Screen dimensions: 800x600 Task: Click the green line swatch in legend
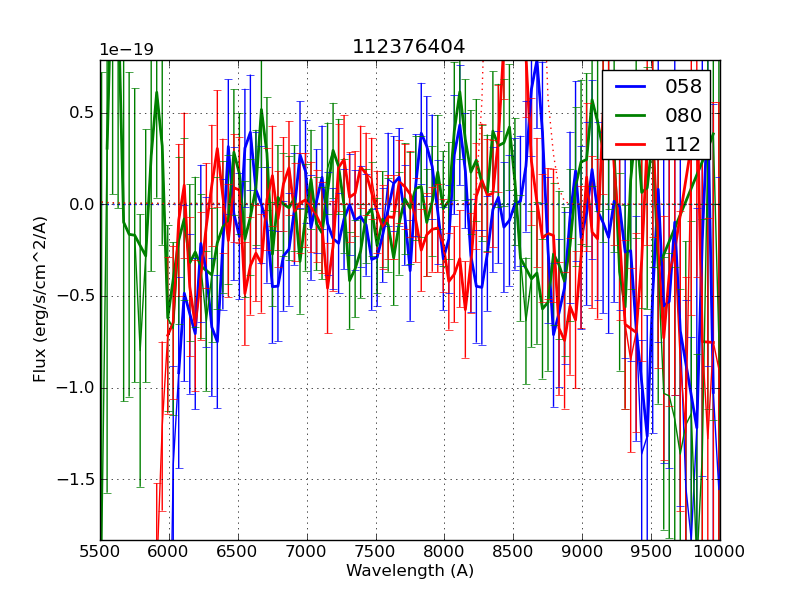pyautogui.click(x=631, y=116)
